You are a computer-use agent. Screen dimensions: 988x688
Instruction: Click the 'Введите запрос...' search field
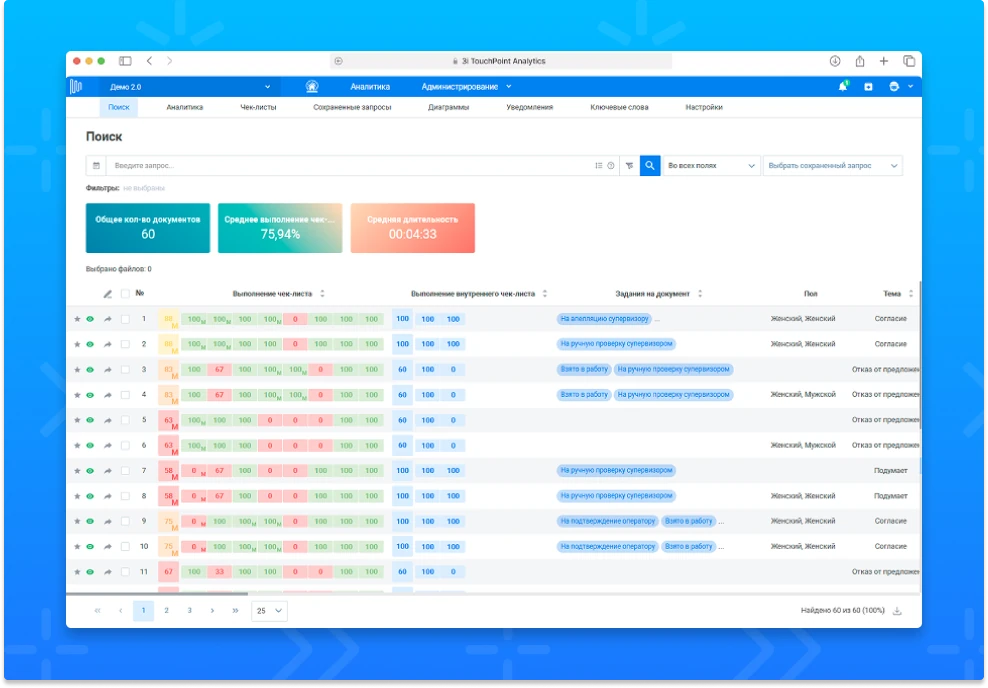(x=350, y=166)
